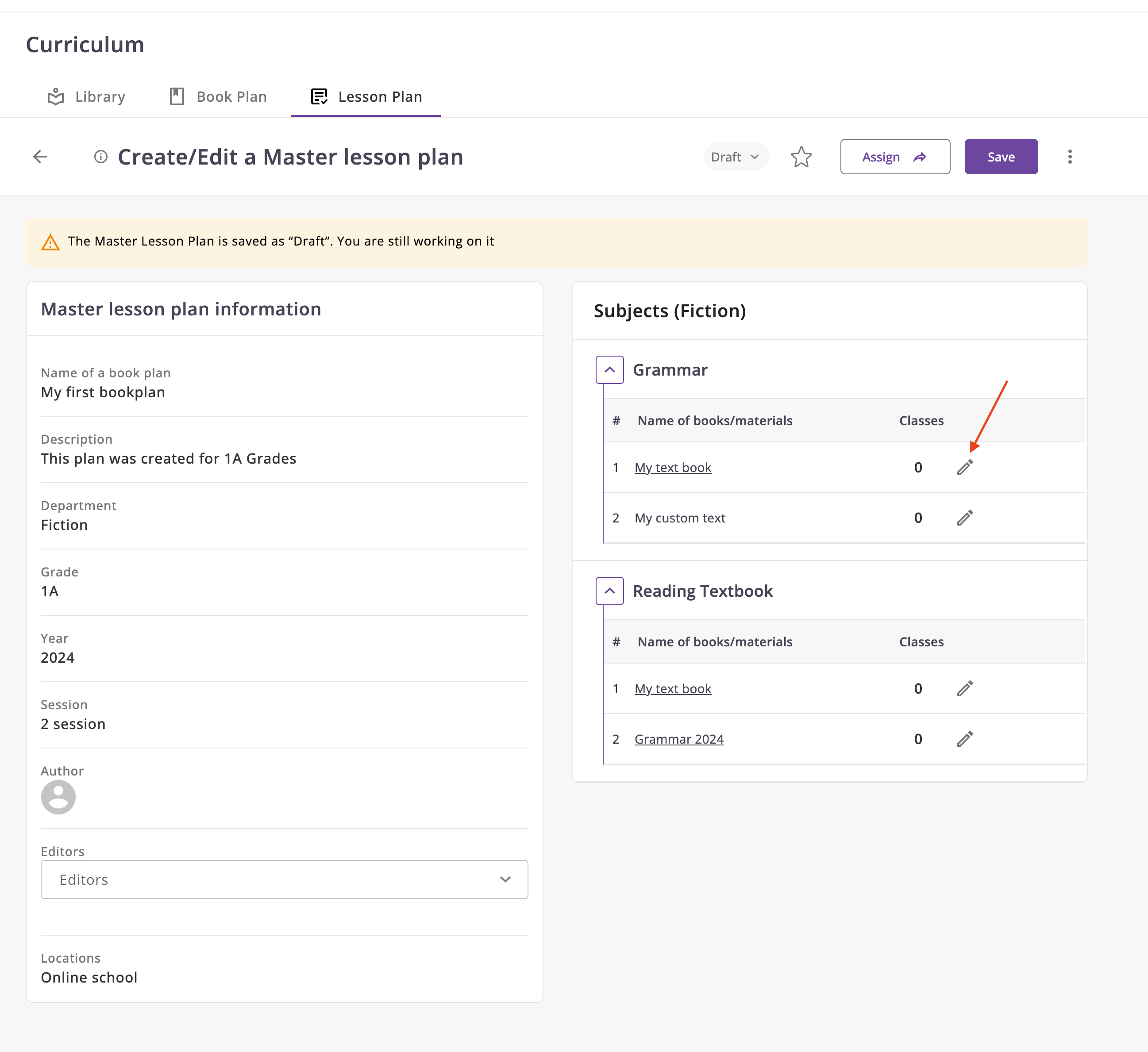Select the Lesson Plan tab
The height and width of the screenshot is (1052, 1148).
(x=366, y=97)
